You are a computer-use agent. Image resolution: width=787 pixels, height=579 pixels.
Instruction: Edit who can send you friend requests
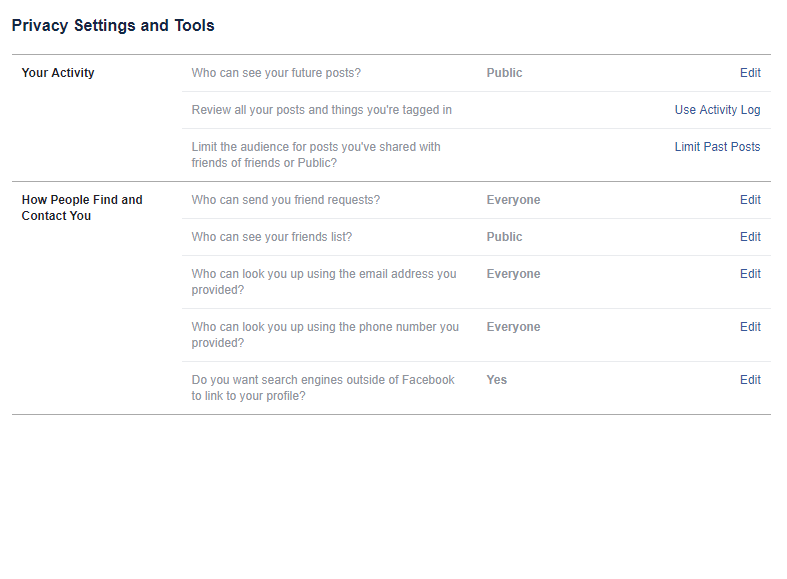coord(750,200)
